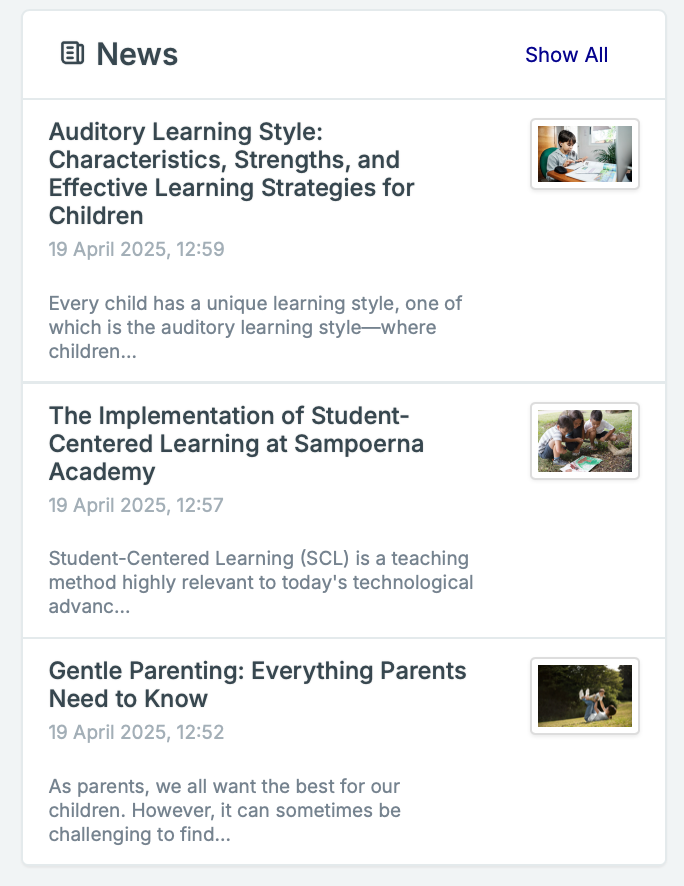This screenshot has height=886, width=684.
Task: Click the newspaper icon beside News
Action: (x=72, y=54)
